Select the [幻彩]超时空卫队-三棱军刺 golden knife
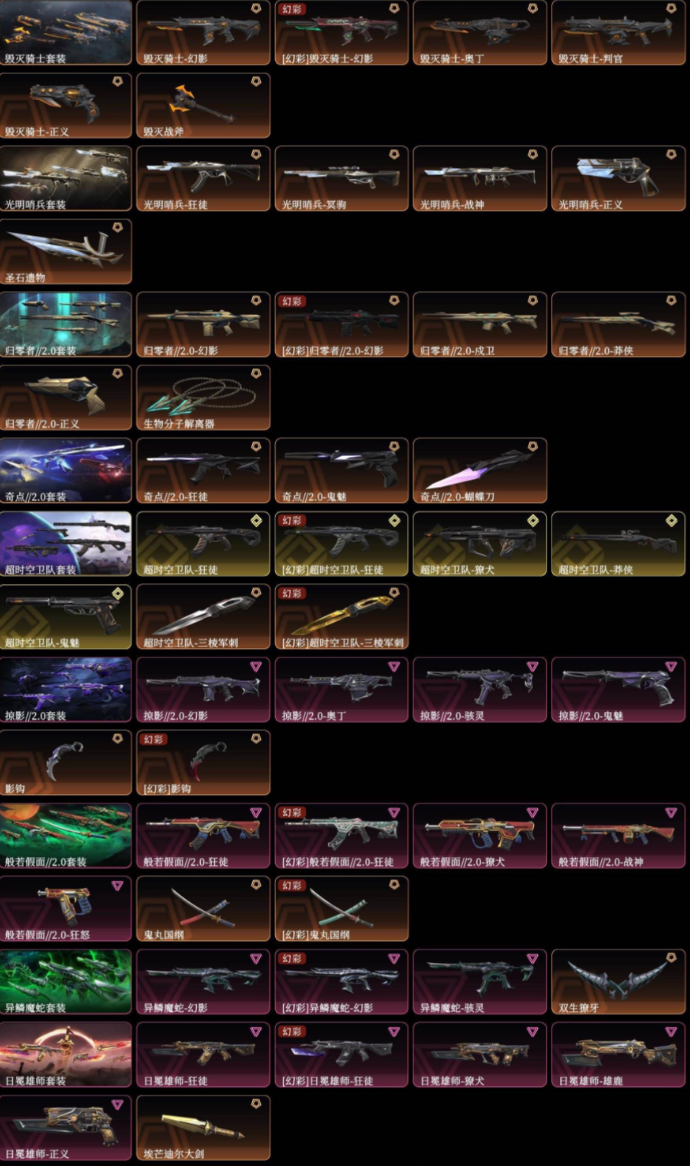The image size is (690, 1166). pyautogui.click(x=341, y=616)
